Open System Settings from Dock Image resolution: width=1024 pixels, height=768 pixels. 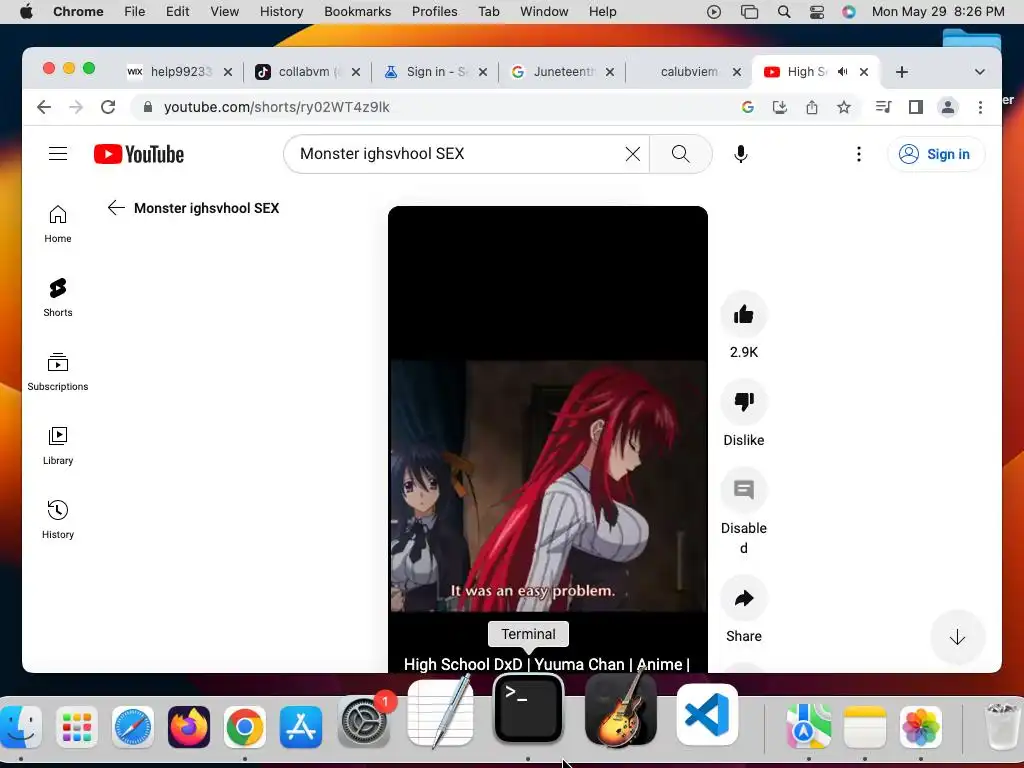click(x=364, y=724)
